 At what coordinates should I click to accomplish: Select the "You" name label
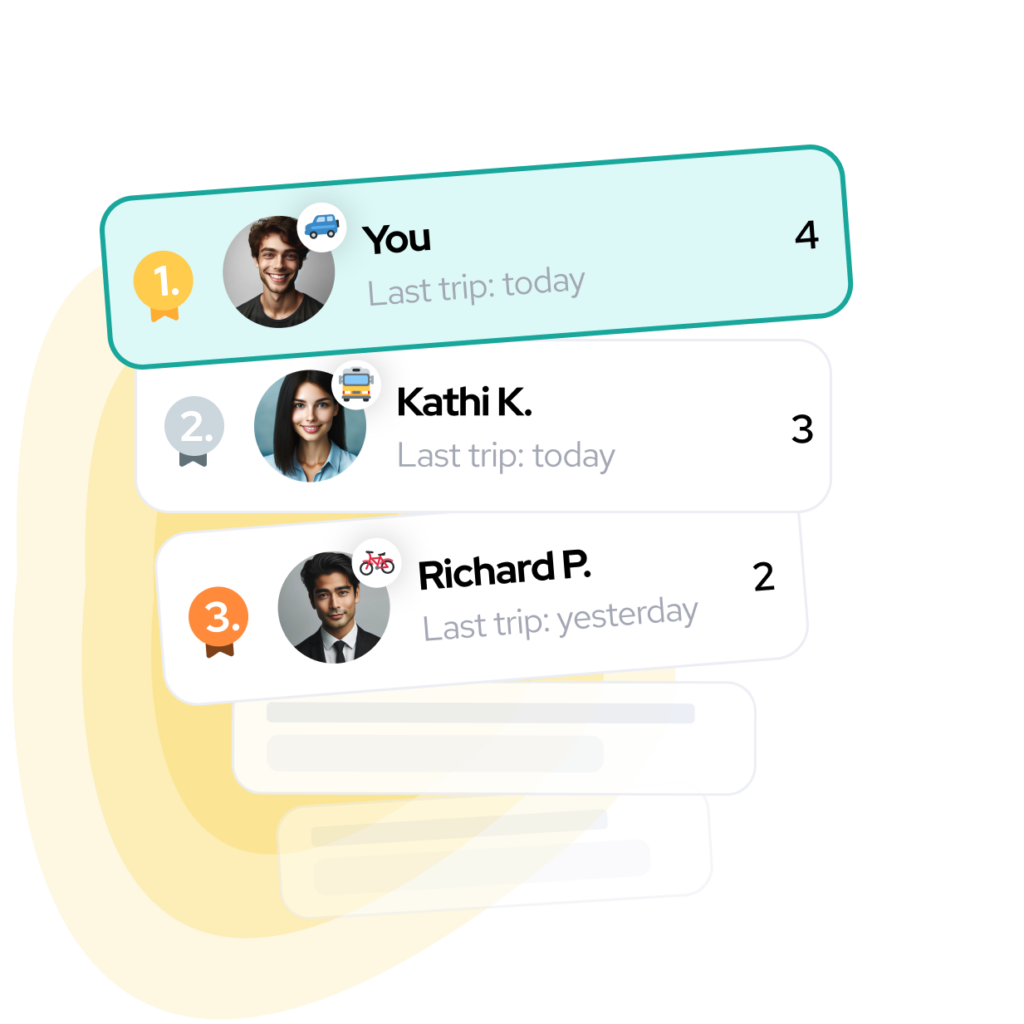[396, 239]
